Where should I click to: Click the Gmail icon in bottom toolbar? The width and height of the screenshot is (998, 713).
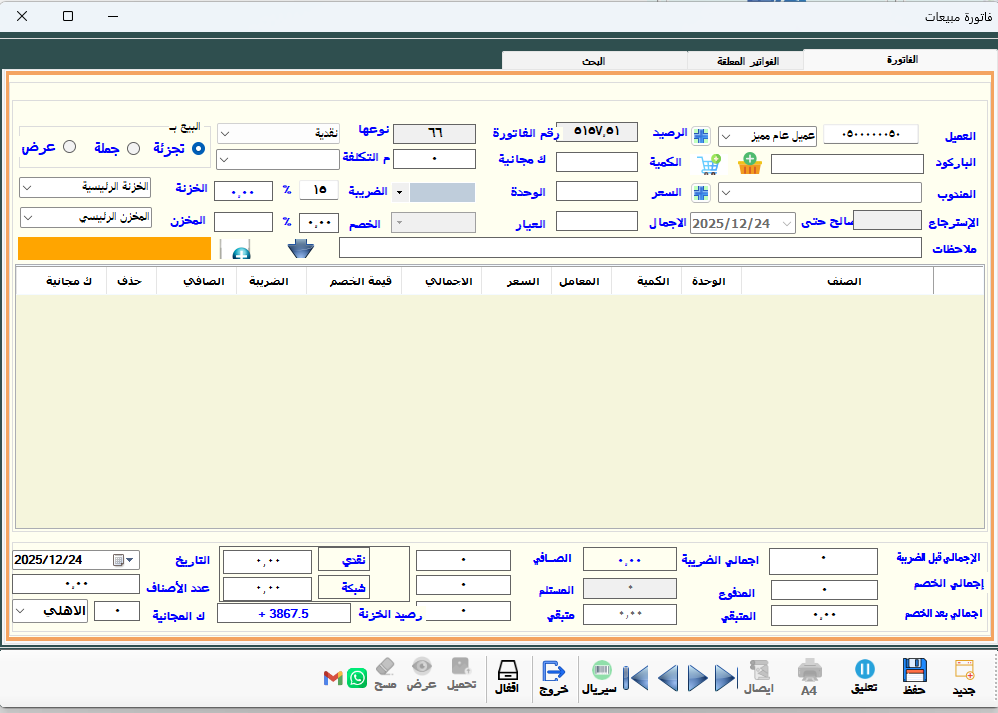(x=333, y=678)
